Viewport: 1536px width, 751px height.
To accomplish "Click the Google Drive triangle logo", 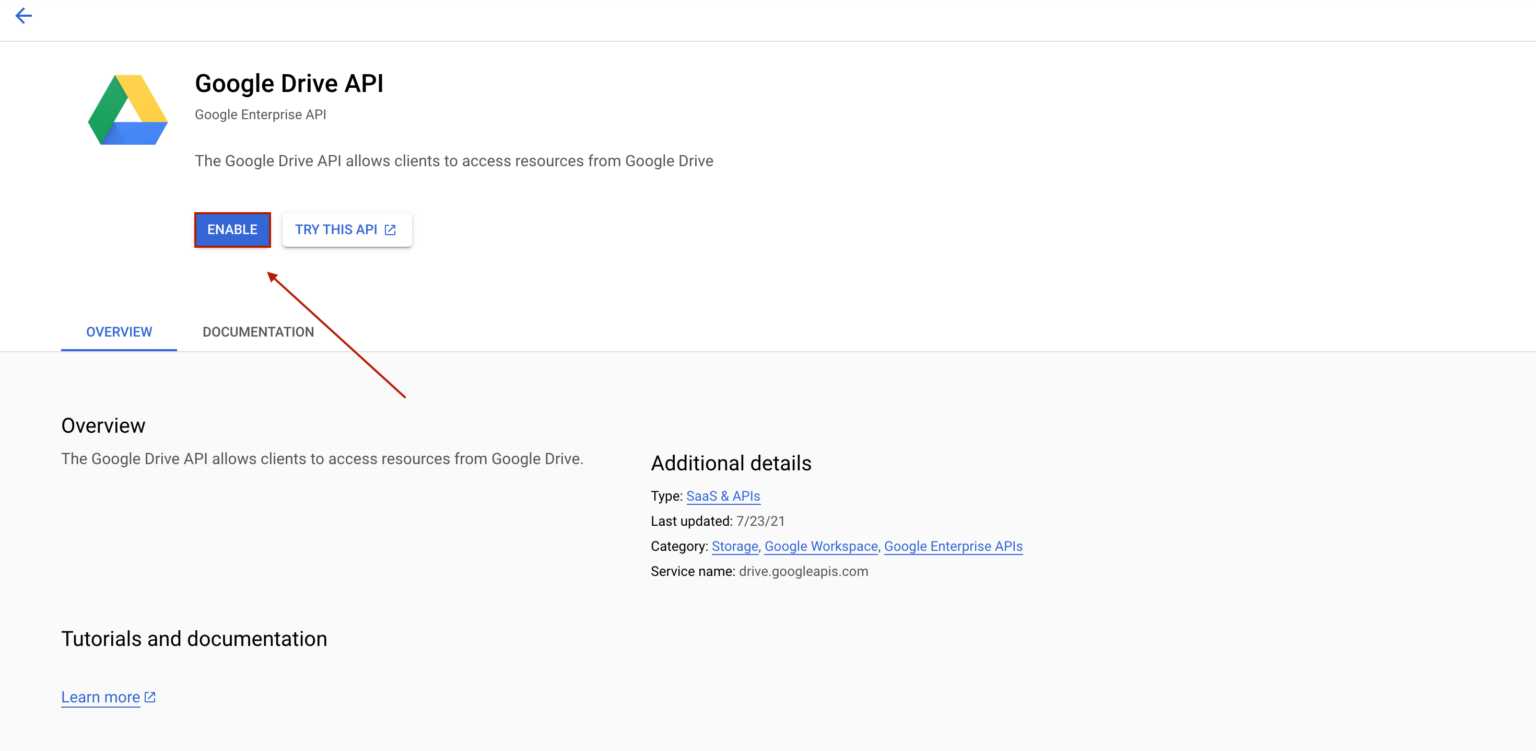I will pyautogui.click(x=127, y=109).
